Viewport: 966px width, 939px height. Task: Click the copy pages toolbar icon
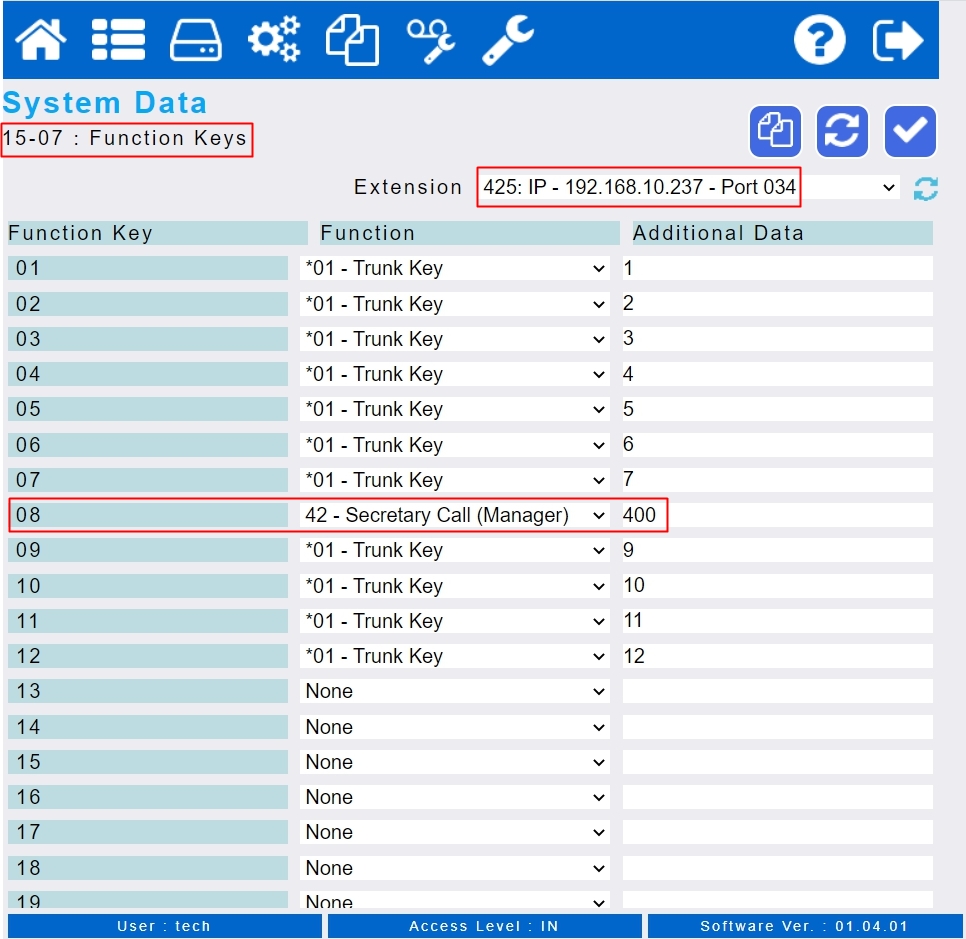point(352,40)
